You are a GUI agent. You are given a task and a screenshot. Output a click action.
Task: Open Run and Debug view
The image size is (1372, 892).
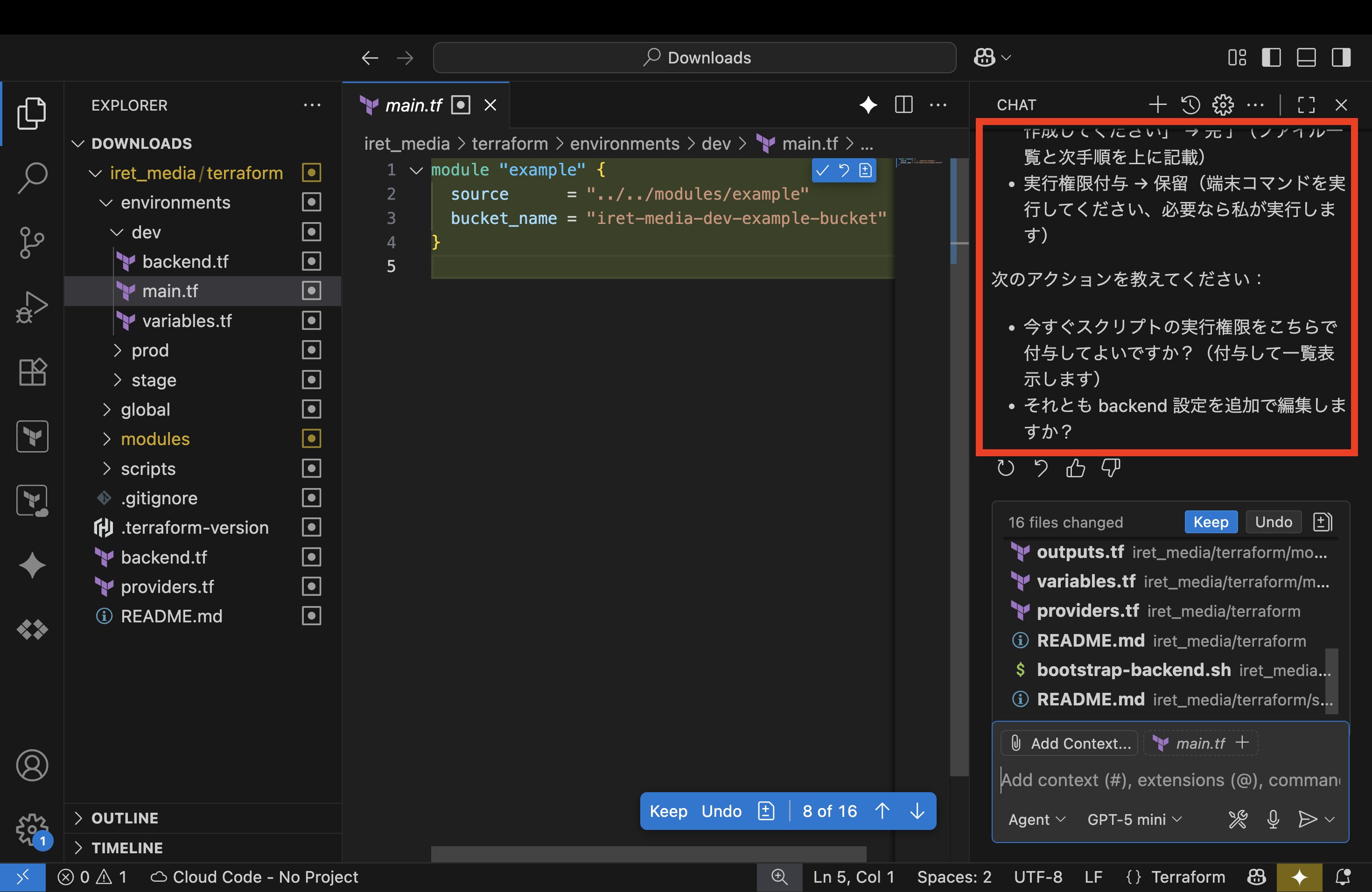pyautogui.click(x=32, y=307)
